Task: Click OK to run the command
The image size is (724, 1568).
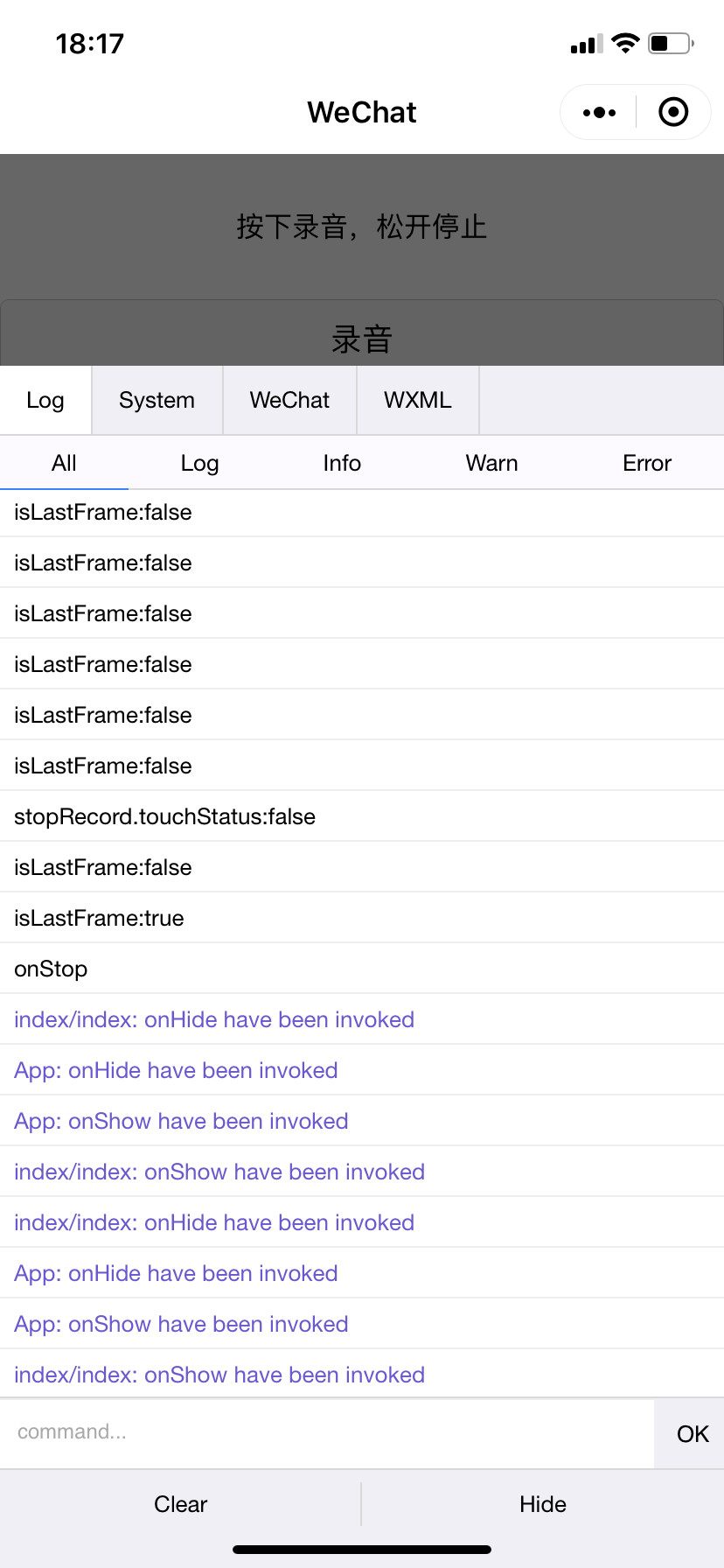Action: (693, 1433)
